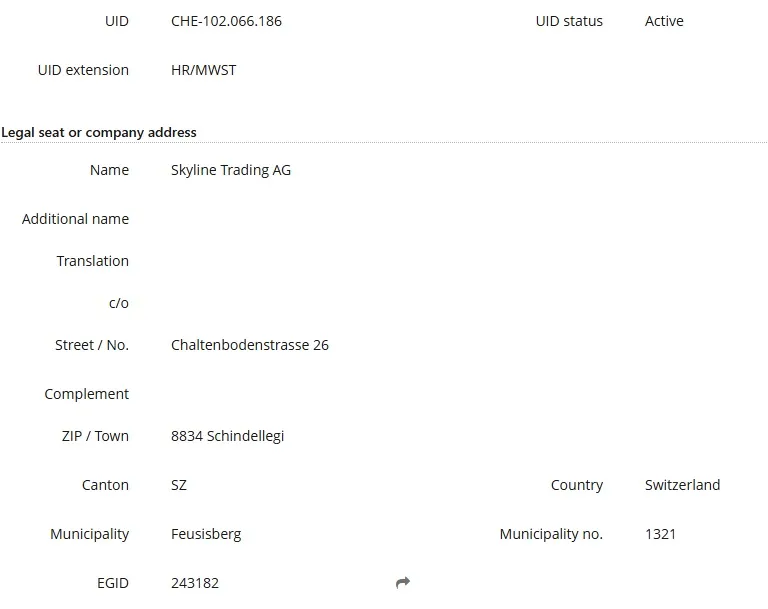768x609 pixels.
Task: Click the Translation label
Action: tap(92, 261)
